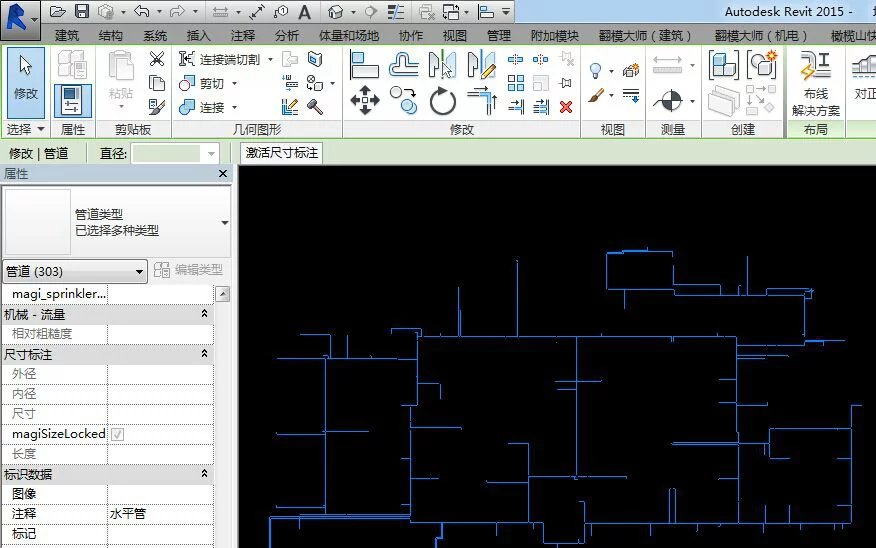Screen dimensions: 876x548
Task: Toggle the Properties palette button
Action: 73,101
